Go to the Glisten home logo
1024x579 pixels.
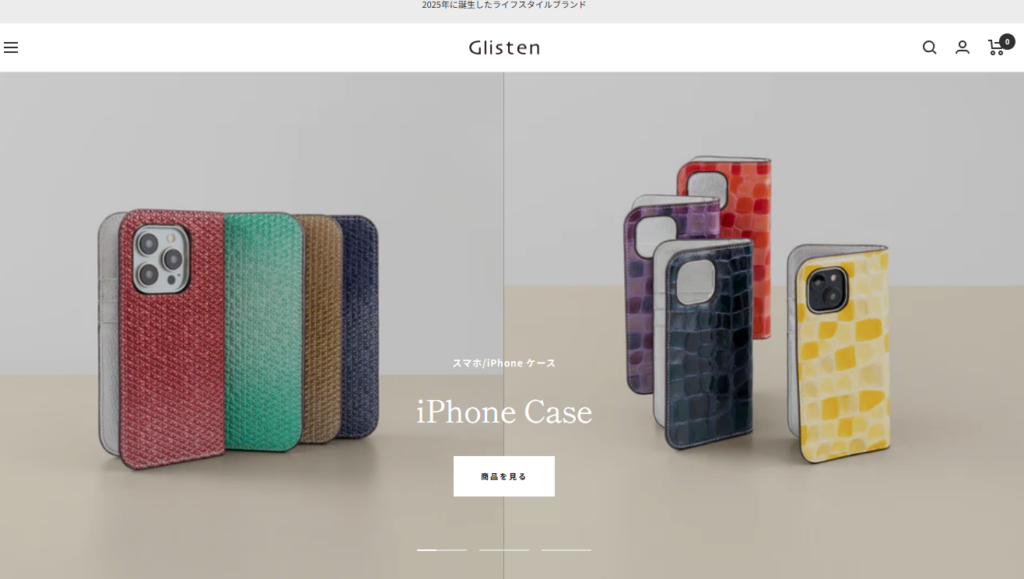click(504, 48)
